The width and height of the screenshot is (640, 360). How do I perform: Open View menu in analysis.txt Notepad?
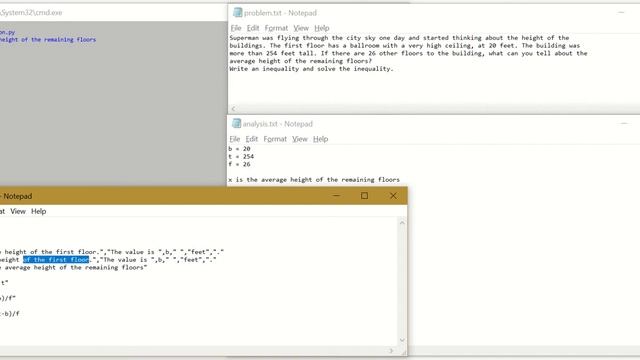pos(300,139)
